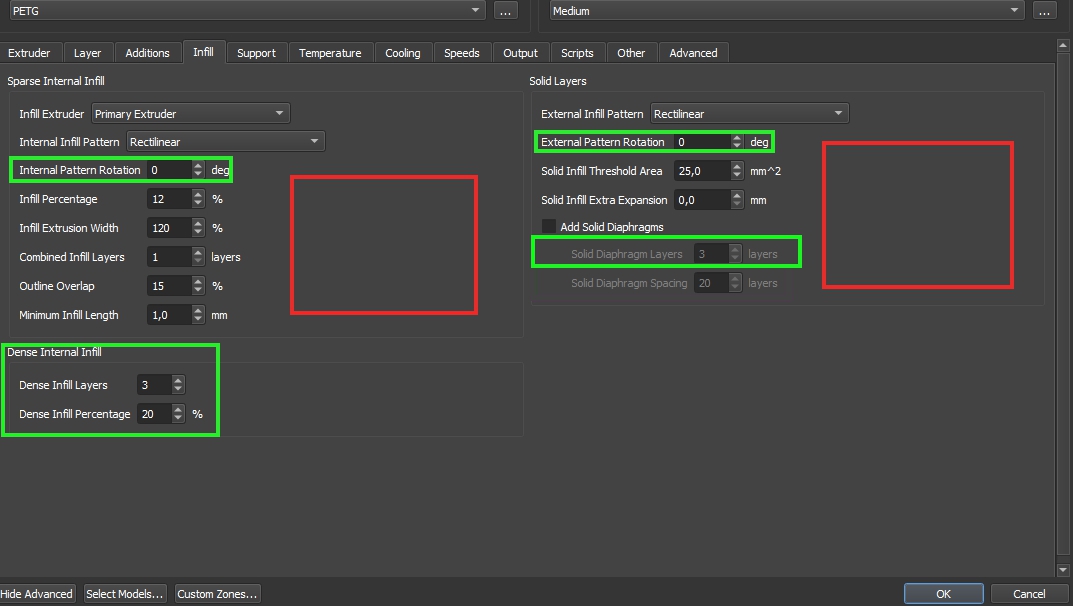1073x606 pixels.
Task: Open the Support settings tab
Action: (256, 53)
